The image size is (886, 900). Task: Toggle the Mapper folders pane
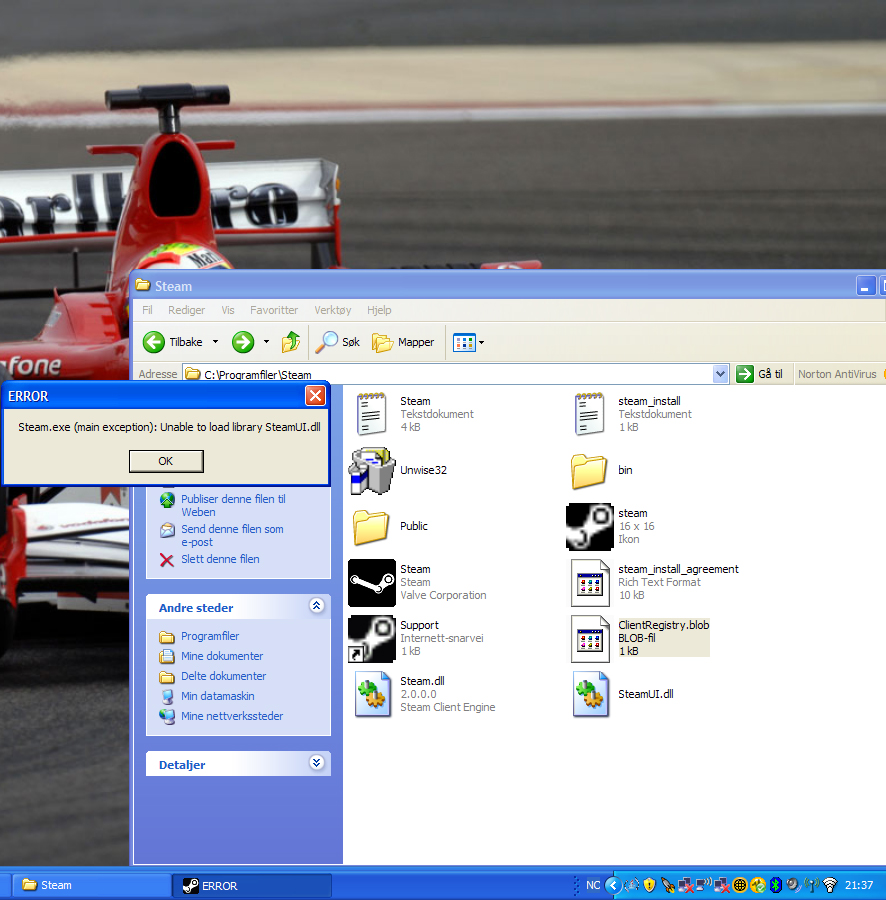(x=403, y=342)
